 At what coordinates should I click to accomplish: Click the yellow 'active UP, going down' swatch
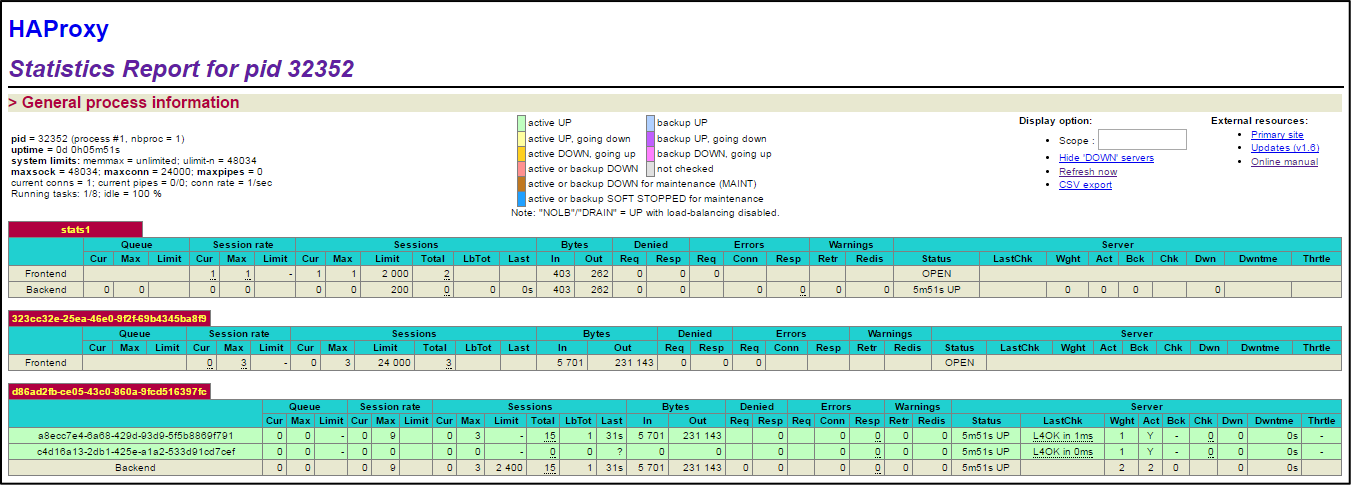click(x=521, y=139)
